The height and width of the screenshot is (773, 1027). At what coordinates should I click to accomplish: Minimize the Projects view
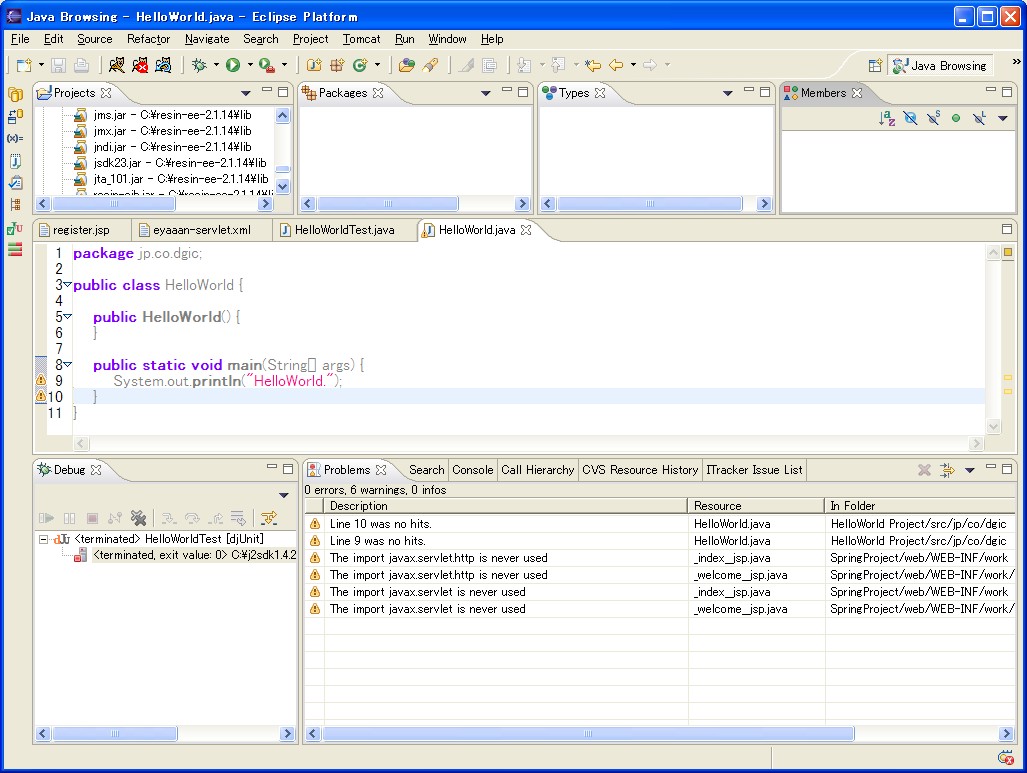(x=267, y=90)
